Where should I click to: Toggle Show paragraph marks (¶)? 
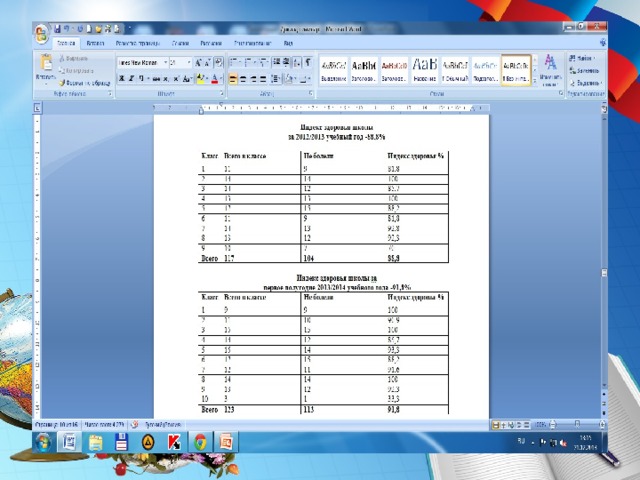308,62
